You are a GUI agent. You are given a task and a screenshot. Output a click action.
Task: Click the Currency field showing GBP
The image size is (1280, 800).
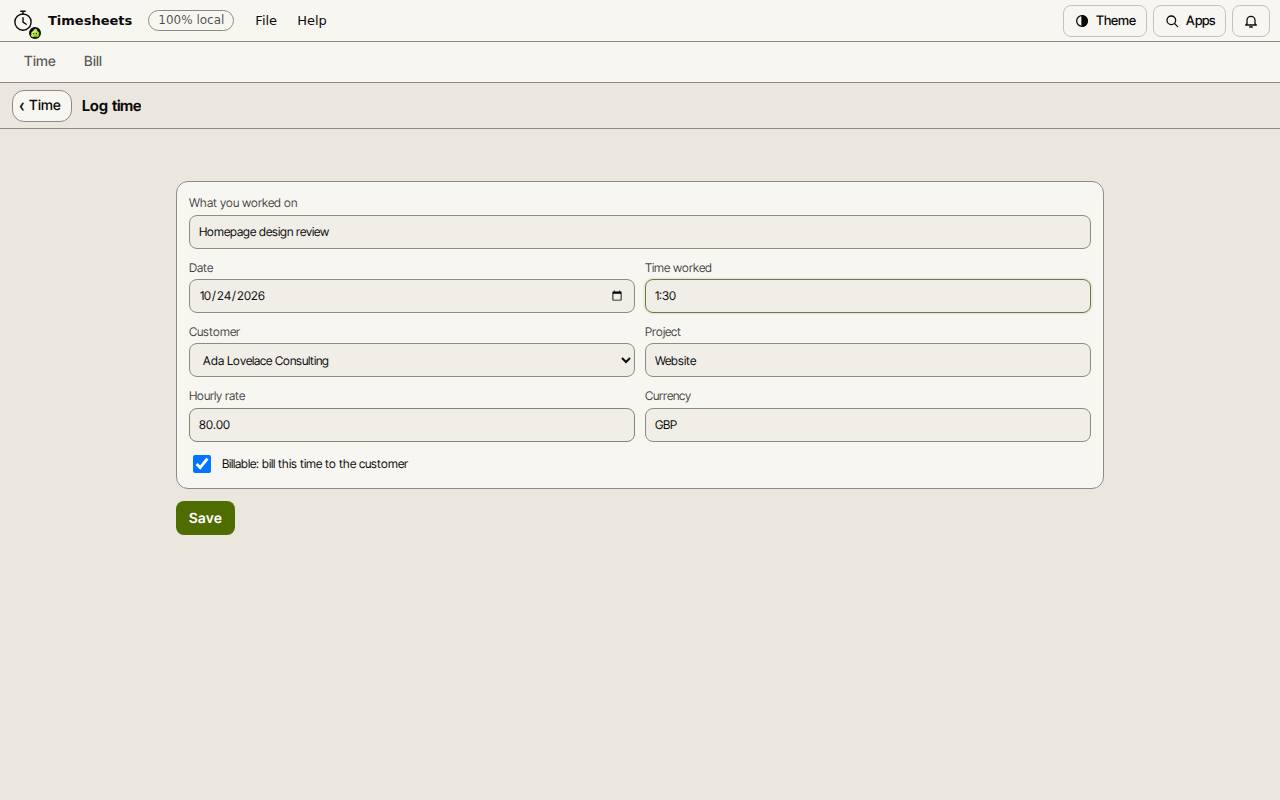click(868, 425)
